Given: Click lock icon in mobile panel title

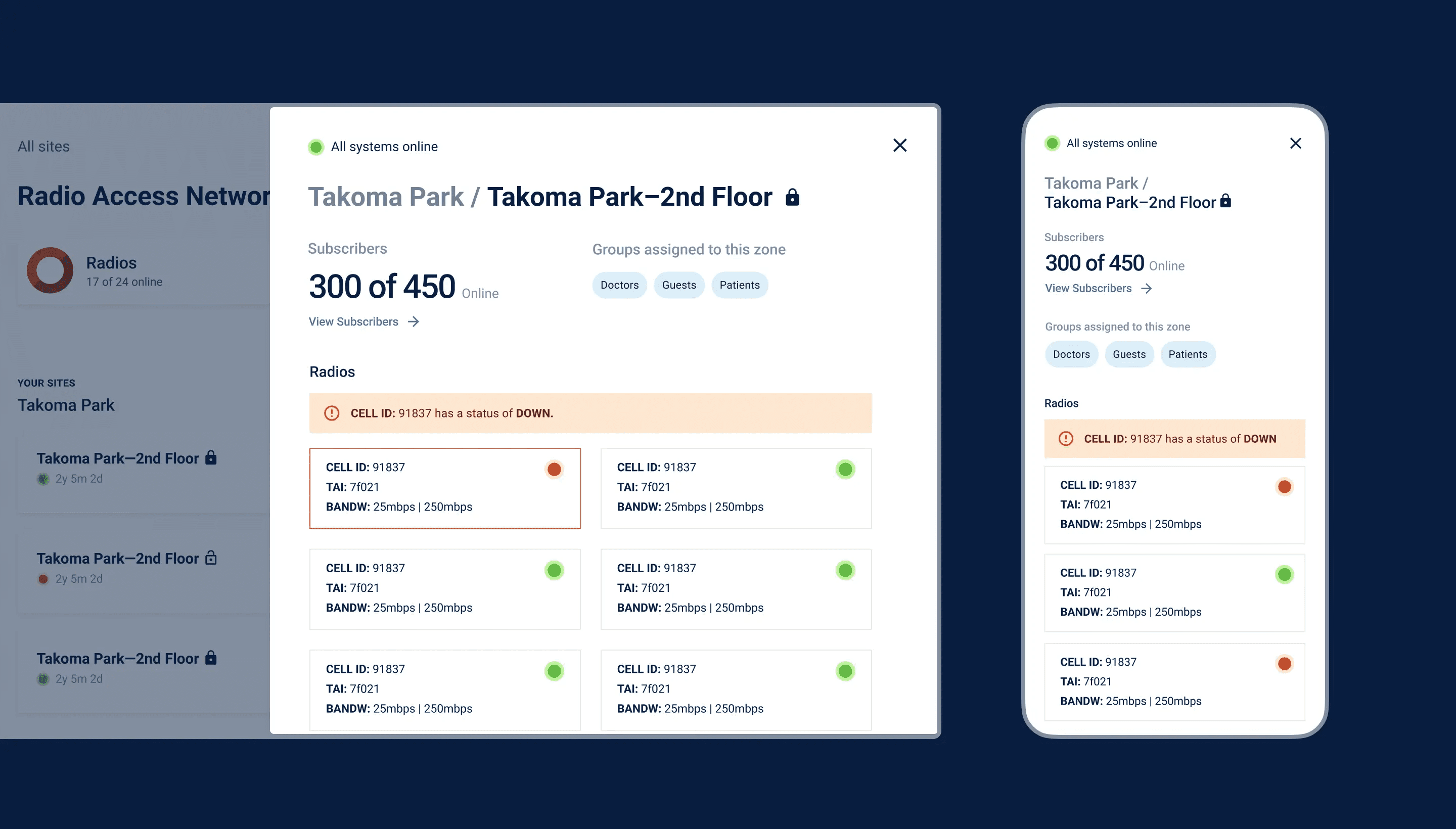Looking at the screenshot, I should [x=1226, y=201].
